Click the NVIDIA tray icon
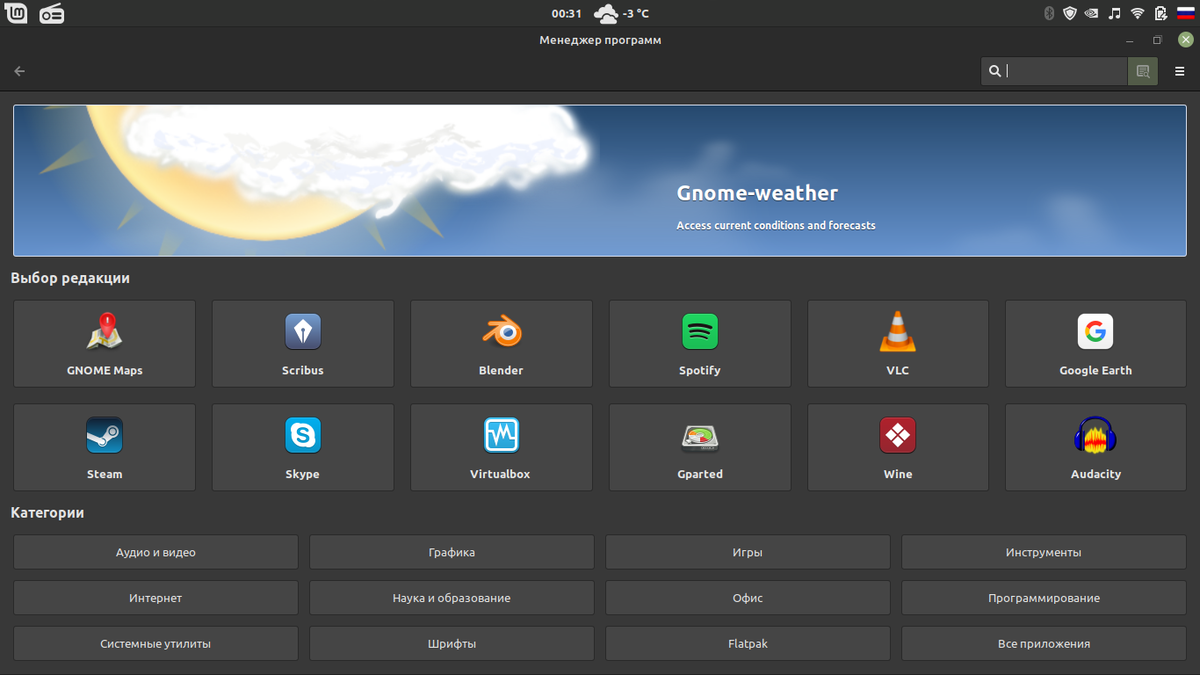This screenshot has height=675, width=1200. [1092, 13]
